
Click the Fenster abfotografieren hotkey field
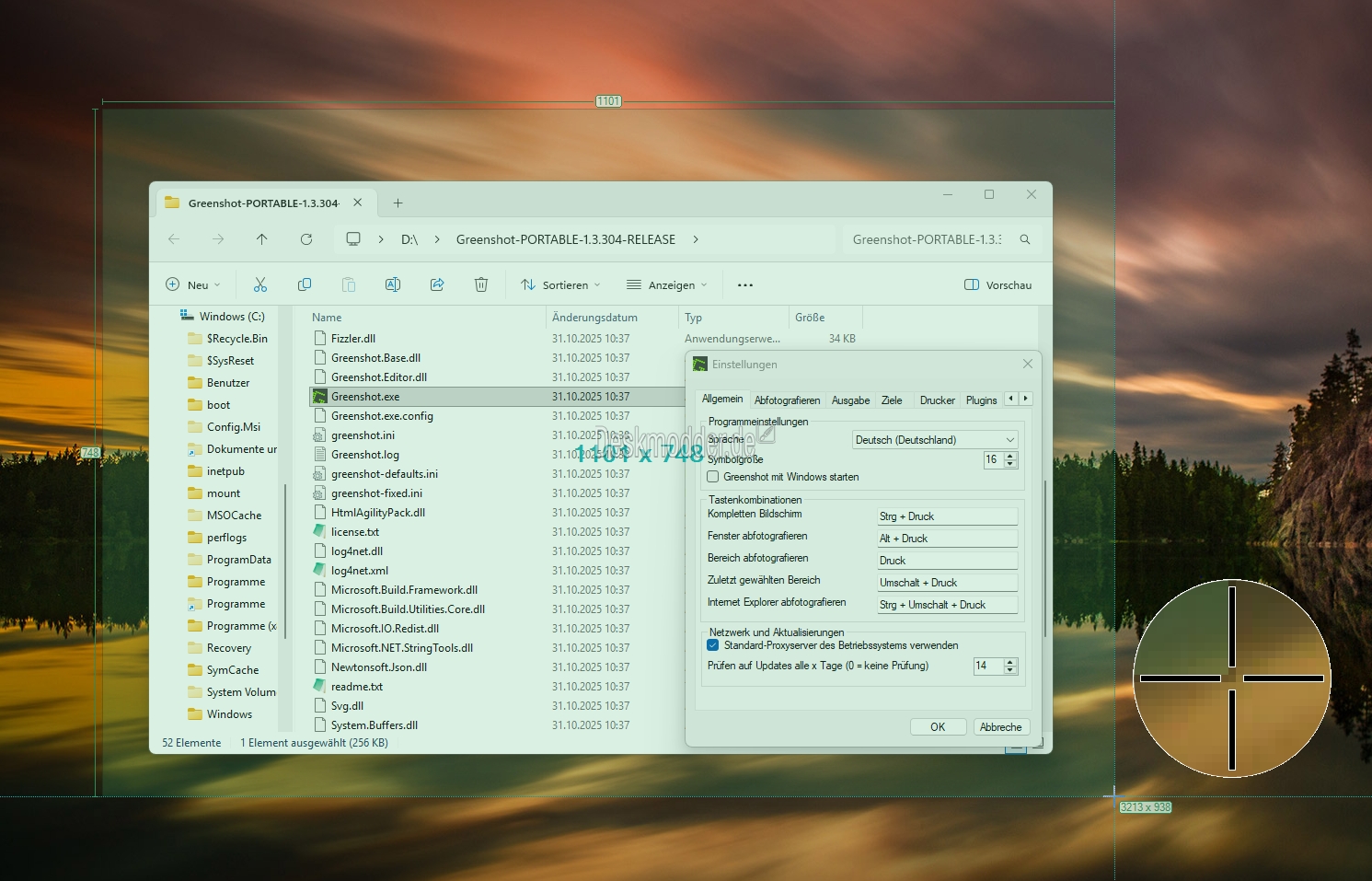tap(948, 539)
